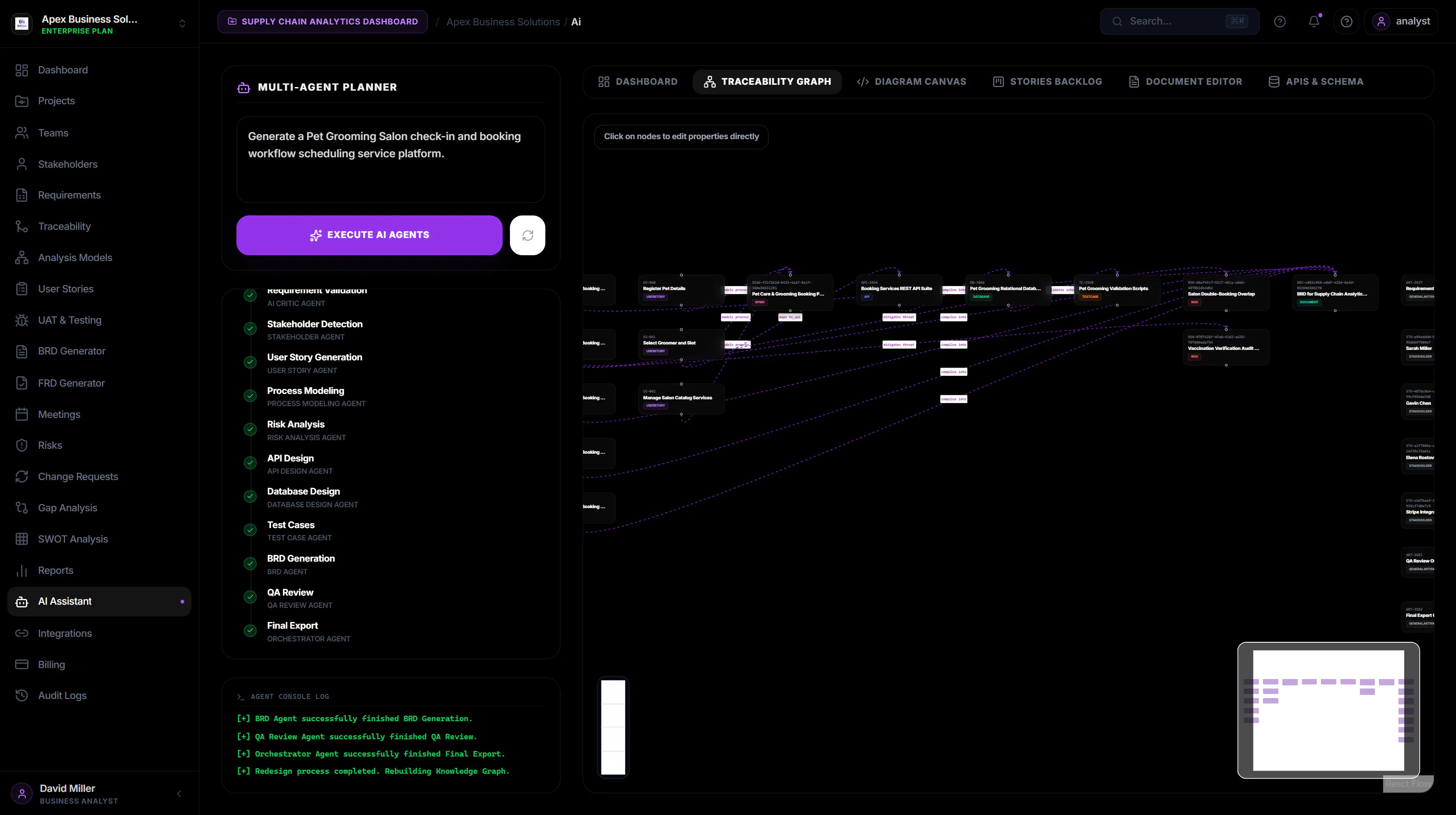
Task: Click the reset refresh button beside Execute
Action: coord(527,235)
